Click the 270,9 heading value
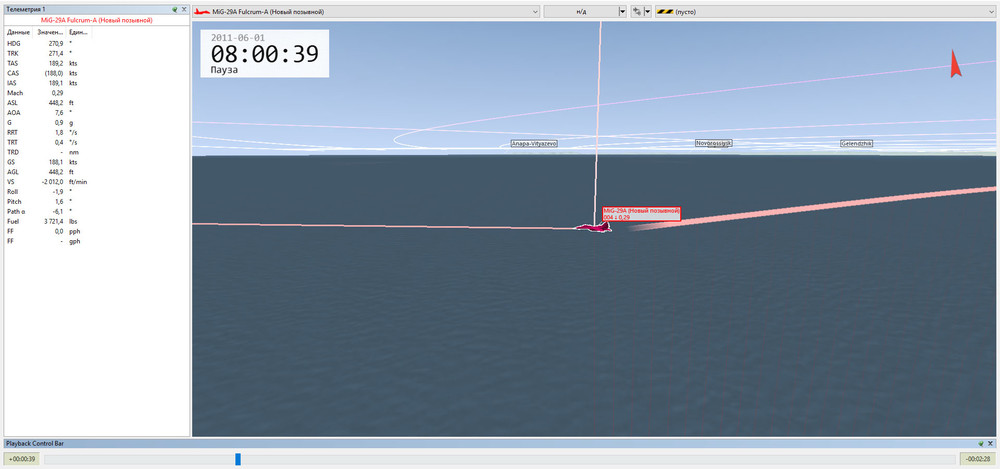The image size is (1000, 469). tap(55, 43)
